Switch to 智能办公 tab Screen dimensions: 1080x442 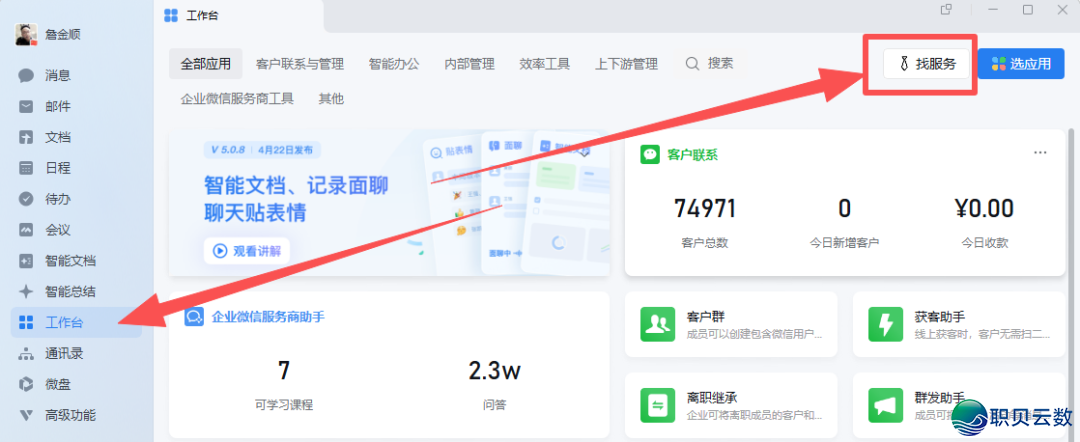pyautogui.click(x=393, y=64)
